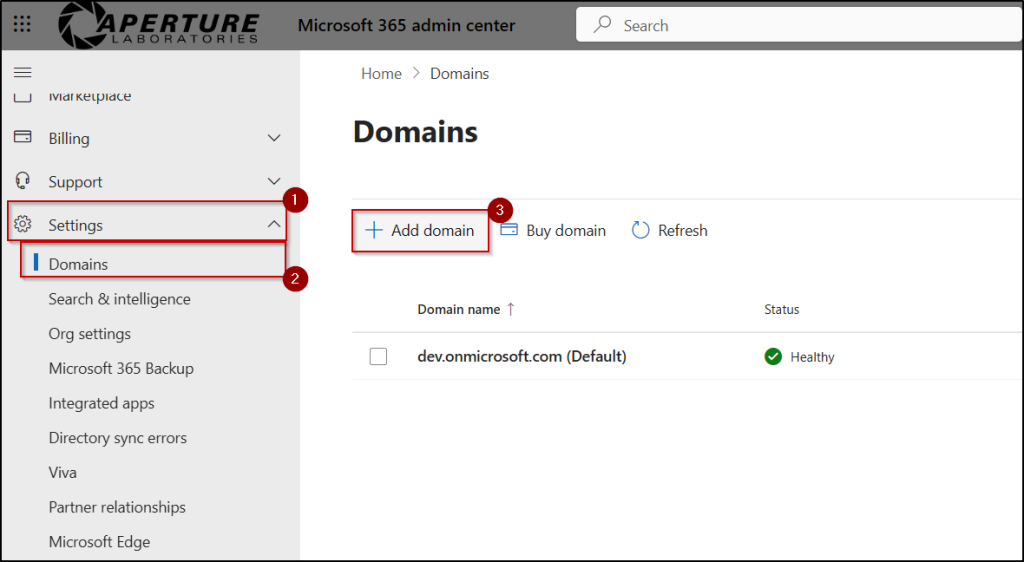
Task: Go to Home breadcrumb link
Action: [381, 73]
